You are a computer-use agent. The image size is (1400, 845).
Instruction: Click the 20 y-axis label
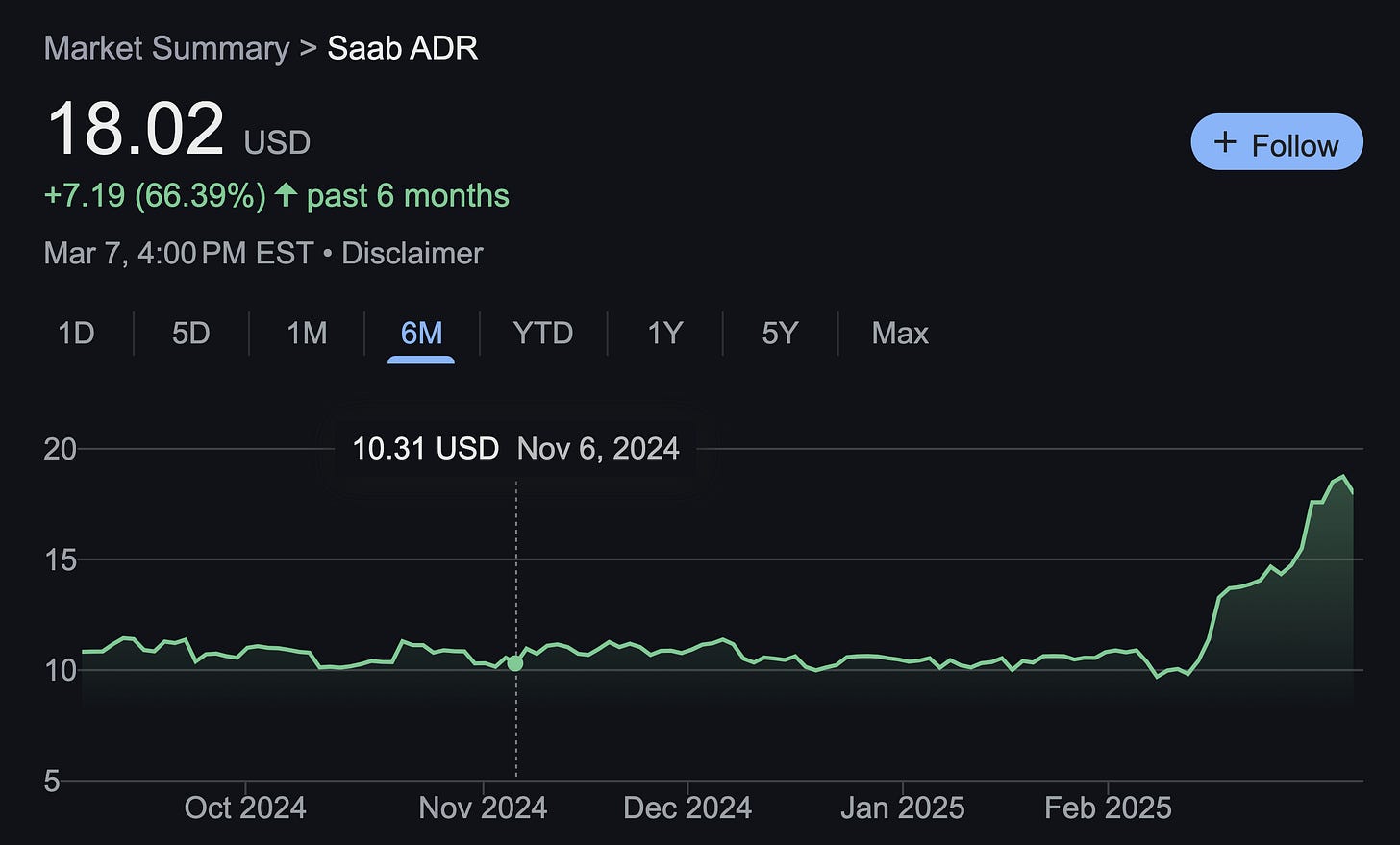click(60, 448)
